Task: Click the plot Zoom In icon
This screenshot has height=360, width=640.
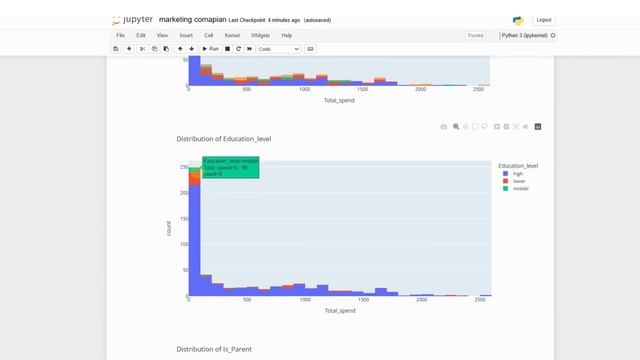Action: (x=497, y=127)
